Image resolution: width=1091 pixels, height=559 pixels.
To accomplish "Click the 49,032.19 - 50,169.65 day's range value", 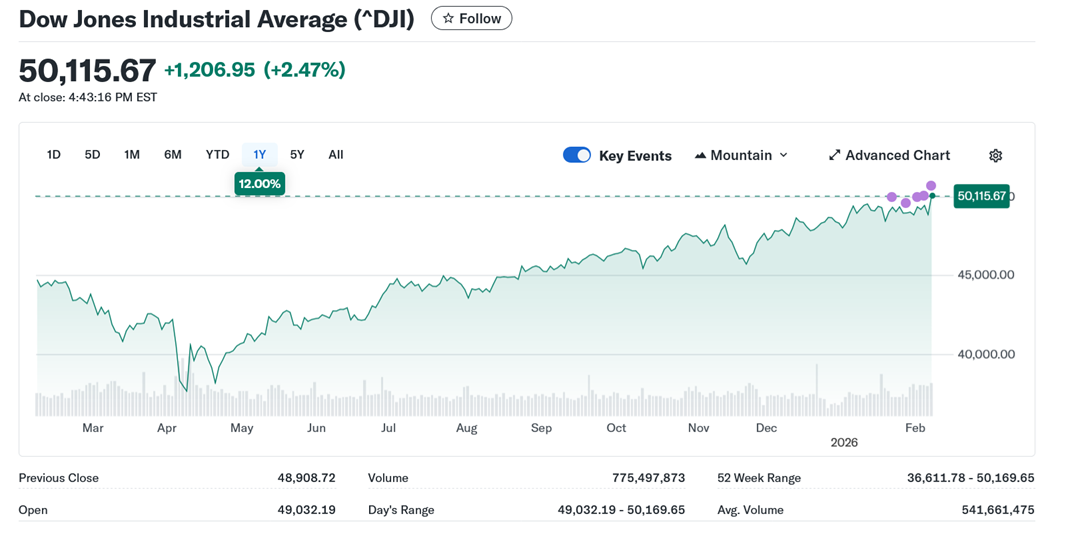I will click(x=621, y=510).
